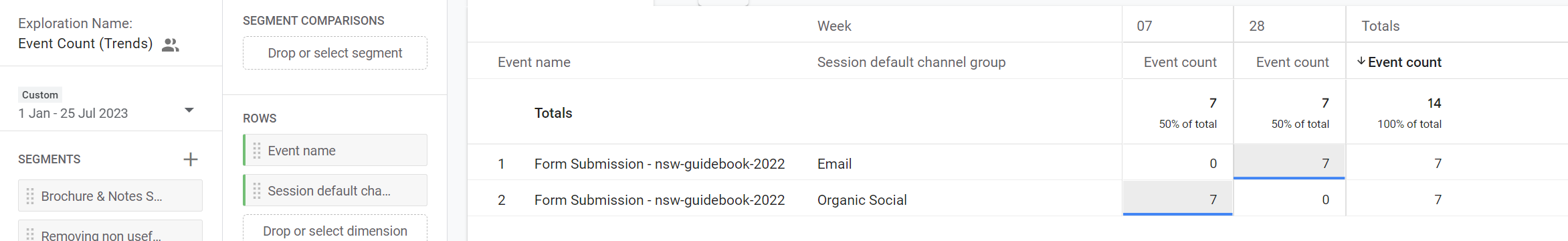Screen dimensions: 1568x241
Task: Select the Event name row chip
Action: (335, 150)
